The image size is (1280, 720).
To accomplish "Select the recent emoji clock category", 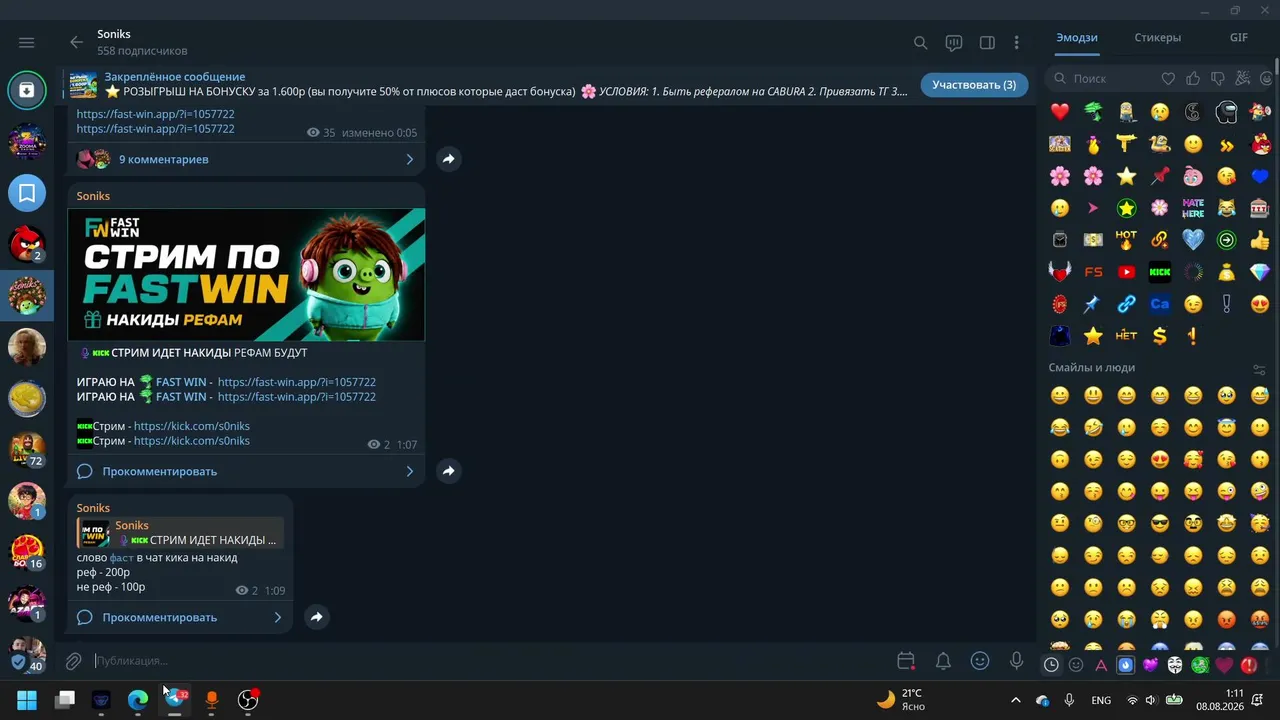I will point(1051,665).
